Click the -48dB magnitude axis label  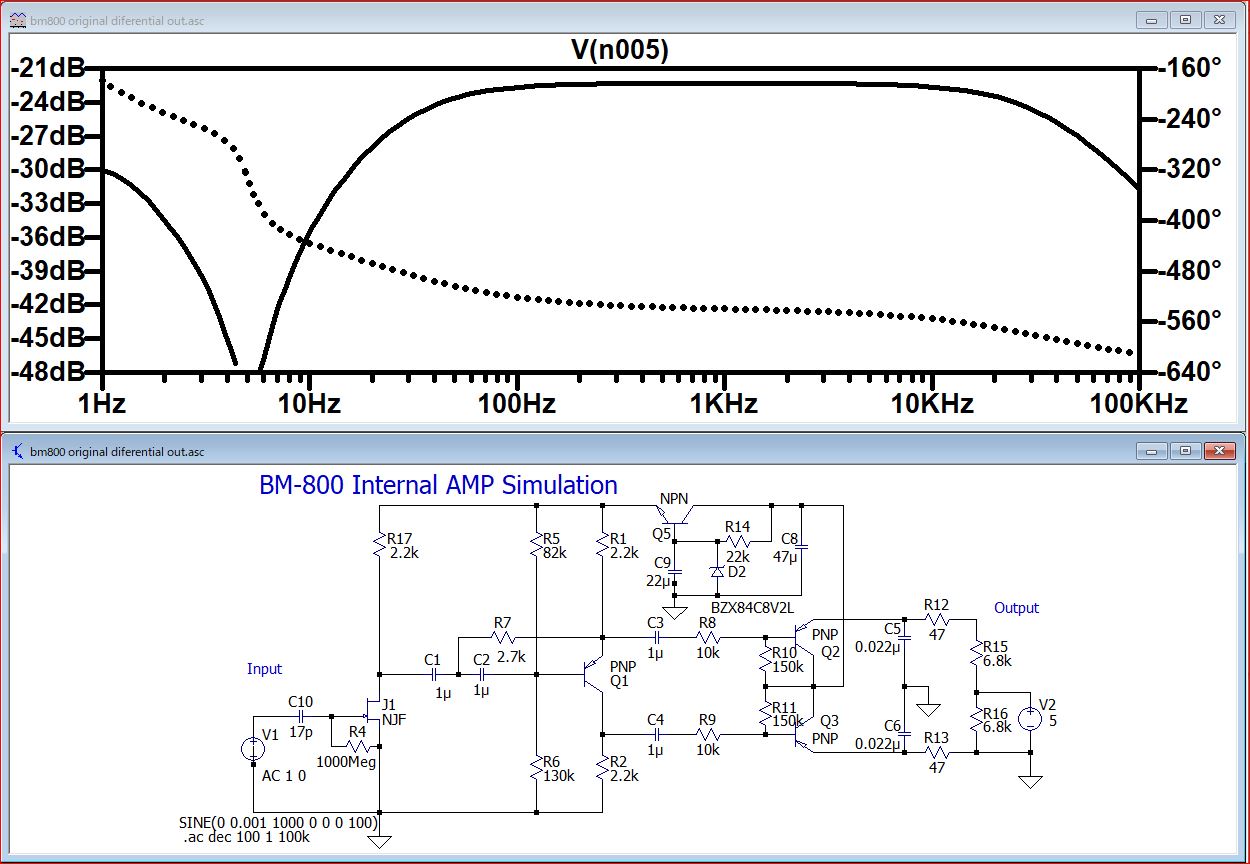click(48, 371)
